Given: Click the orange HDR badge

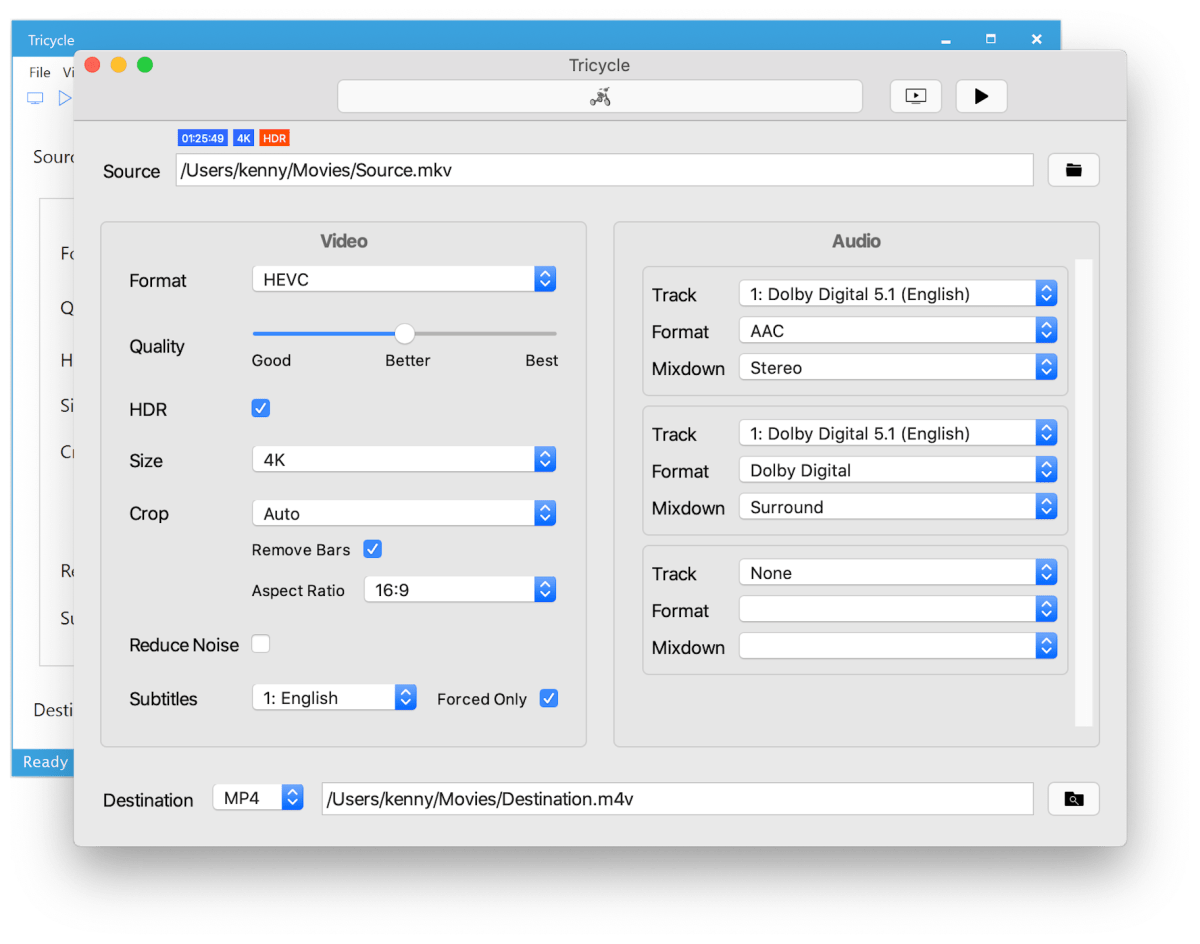Looking at the screenshot, I should (x=274, y=138).
